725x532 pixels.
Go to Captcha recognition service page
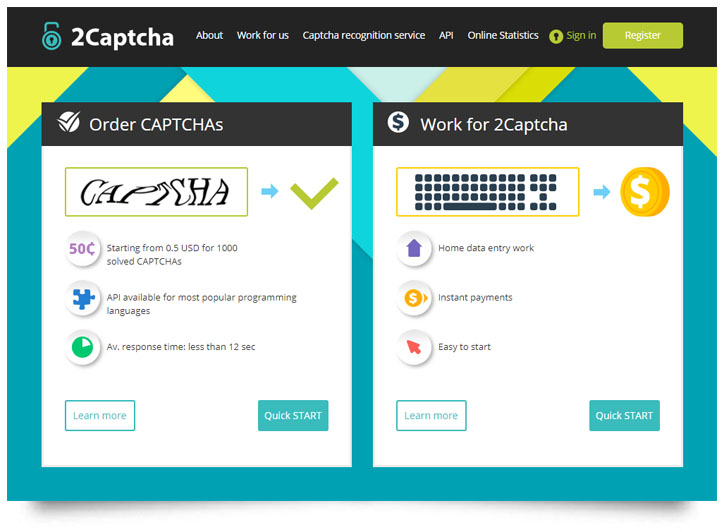(x=363, y=36)
